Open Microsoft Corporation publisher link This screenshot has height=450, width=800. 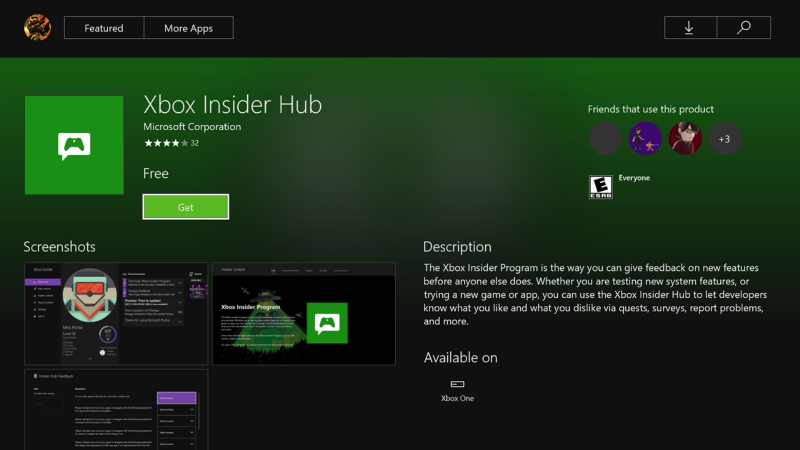(192, 127)
